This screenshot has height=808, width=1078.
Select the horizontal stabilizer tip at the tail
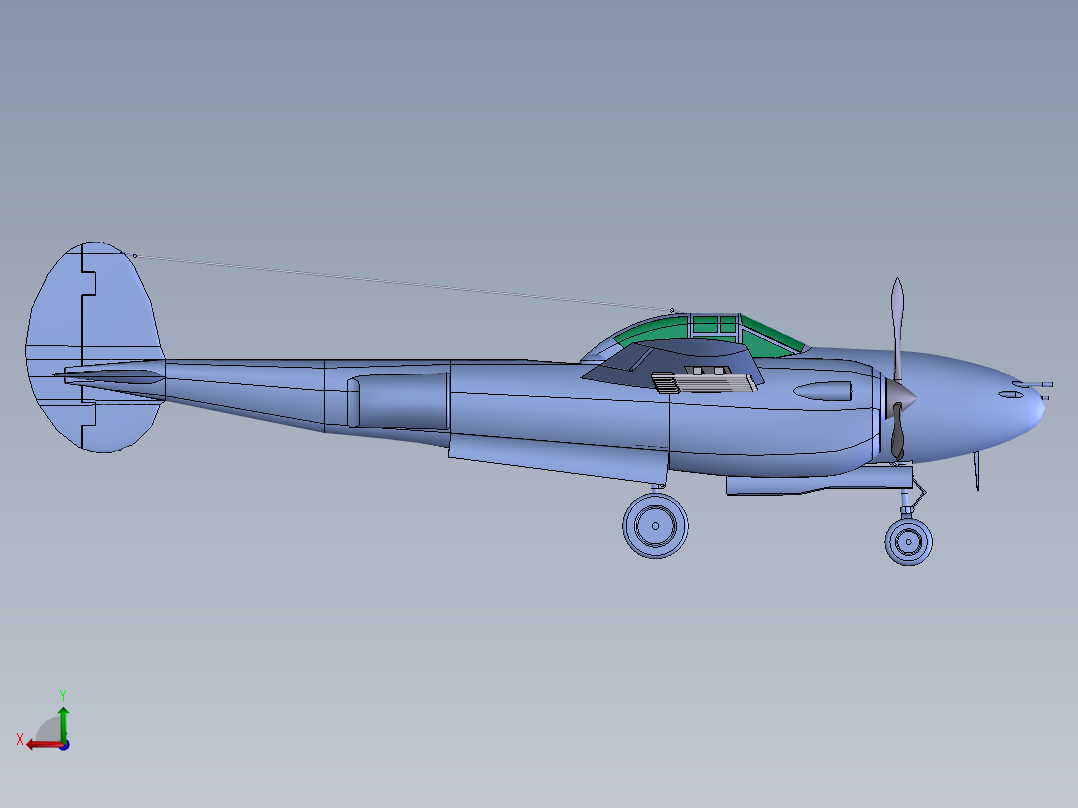110,376
